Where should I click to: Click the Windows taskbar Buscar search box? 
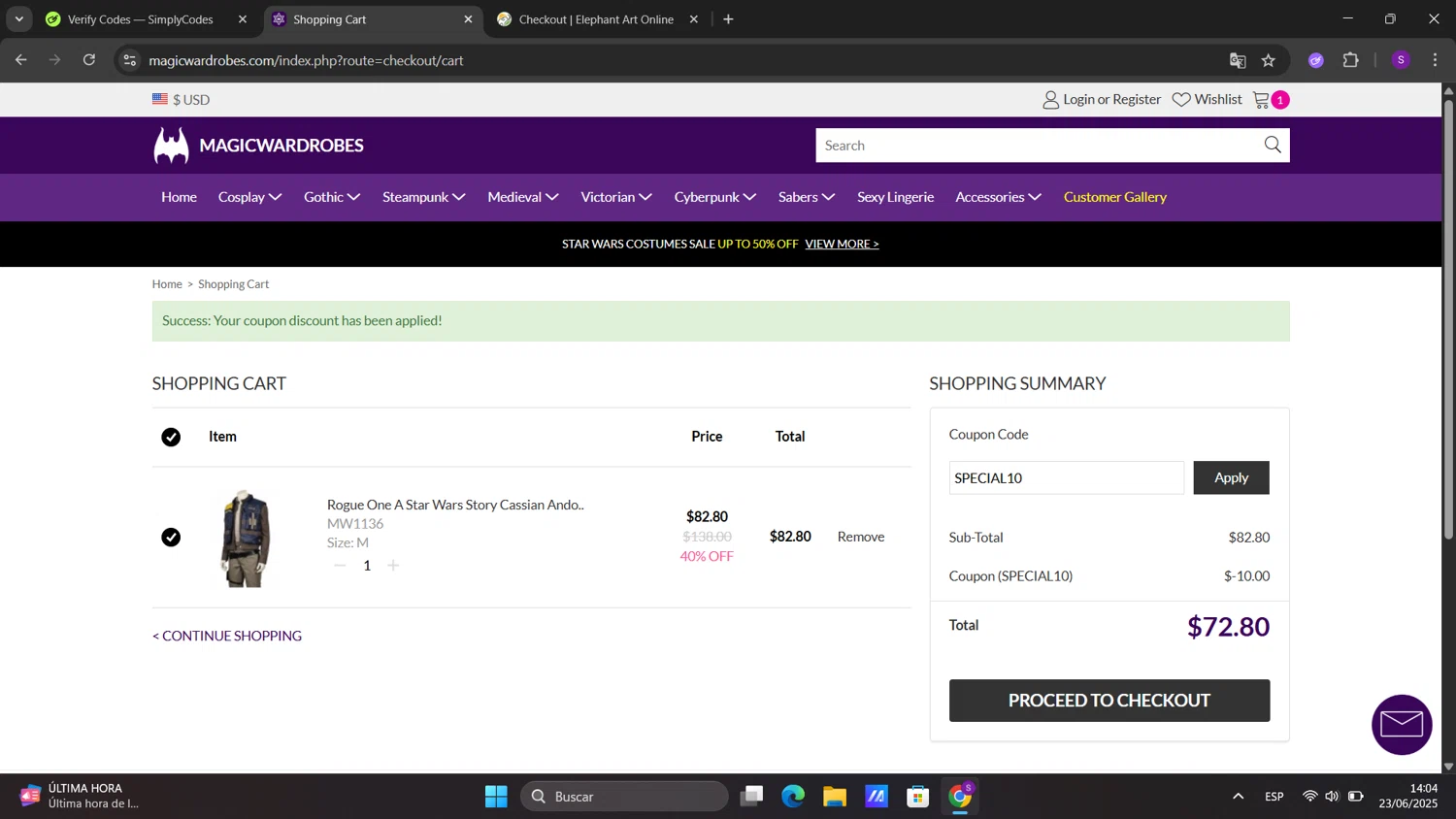tap(624, 797)
